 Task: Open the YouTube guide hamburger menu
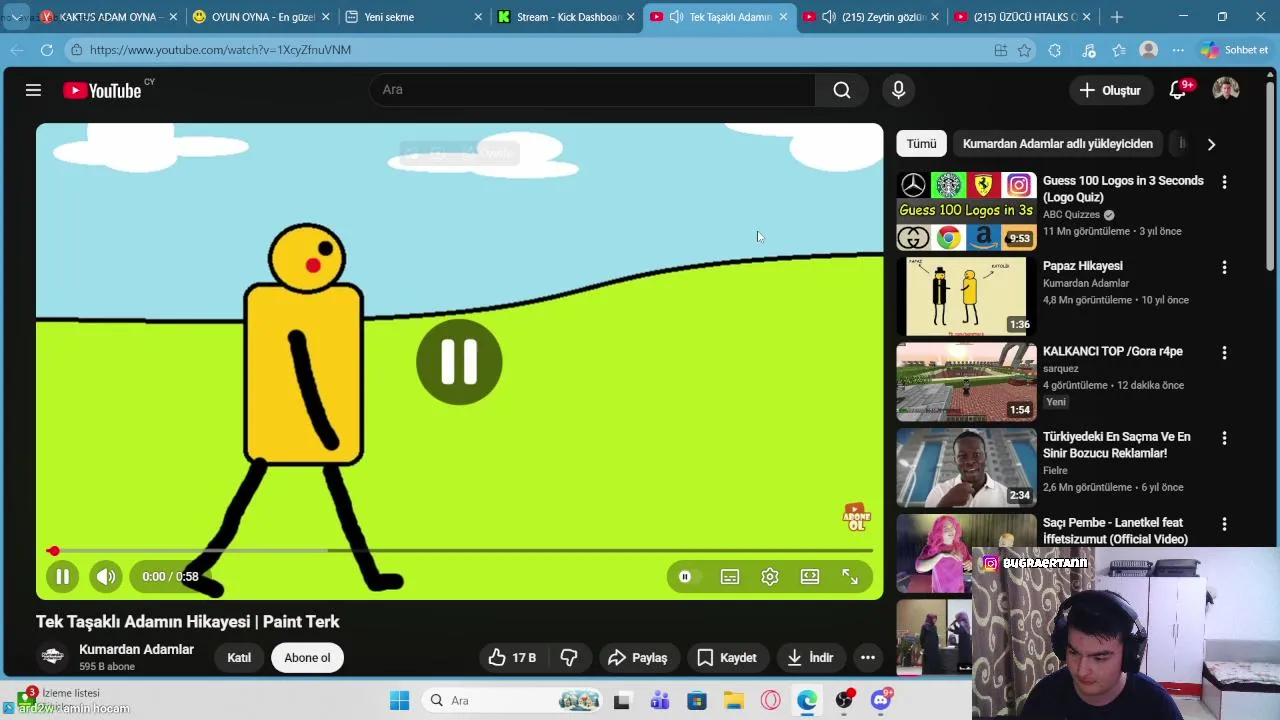tap(33, 90)
